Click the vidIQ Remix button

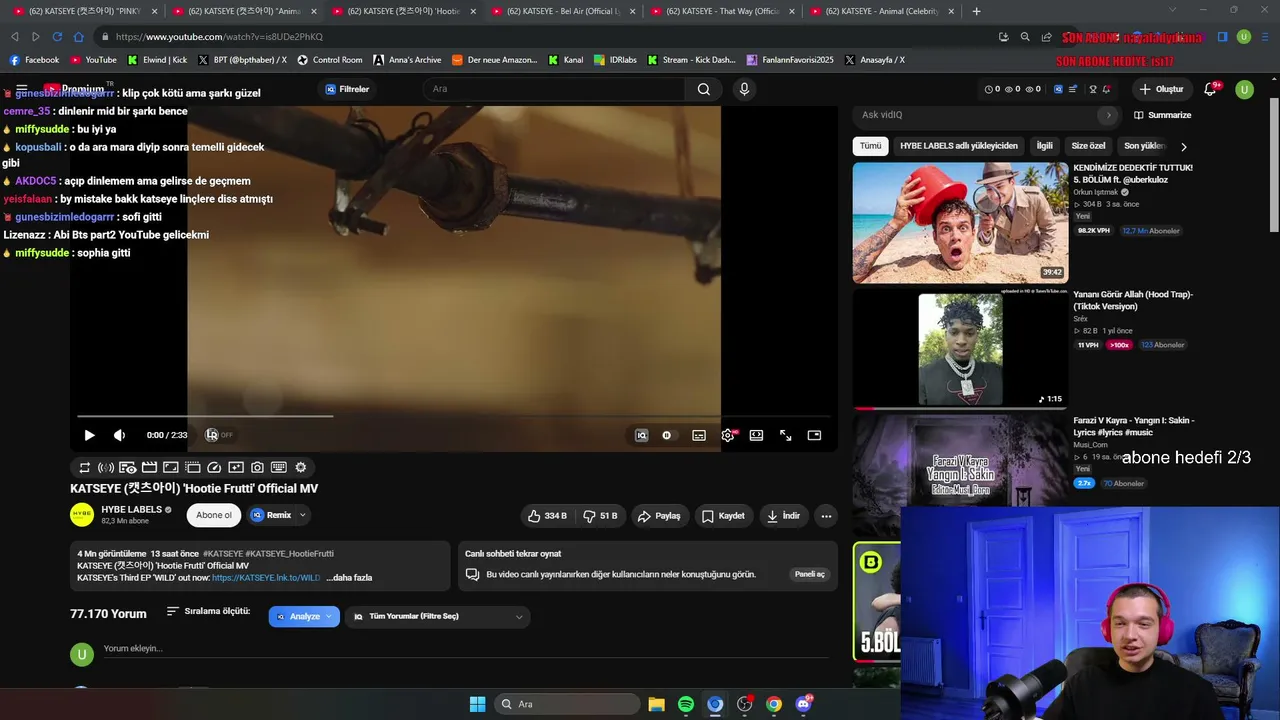coord(271,516)
